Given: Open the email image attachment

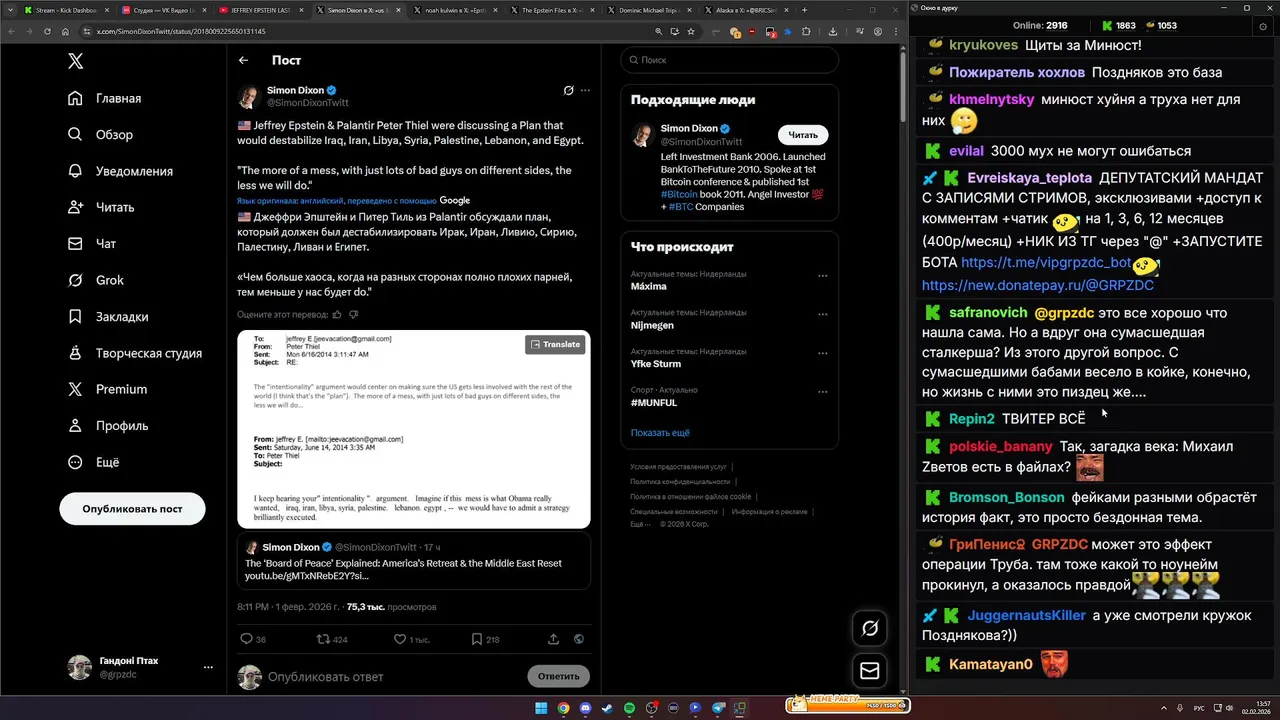Looking at the screenshot, I should [414, 429].
